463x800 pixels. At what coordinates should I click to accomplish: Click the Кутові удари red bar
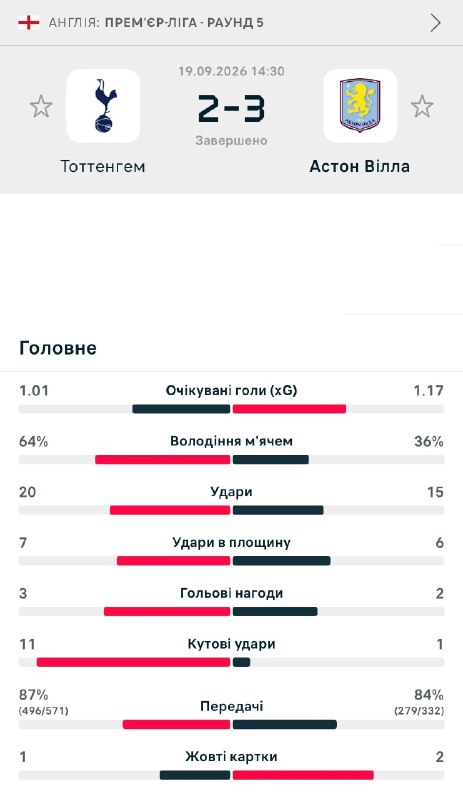coord(133,662)
